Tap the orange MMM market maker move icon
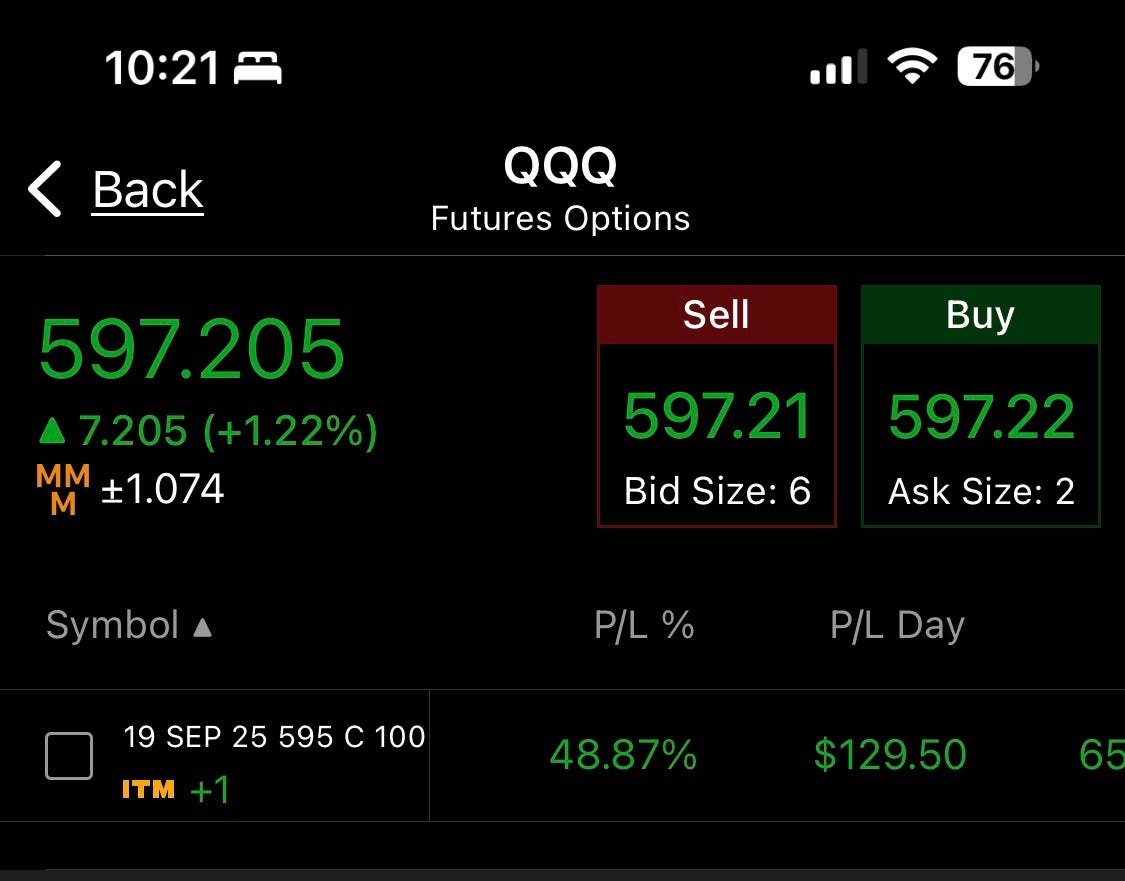This screenshot has width=1125, height=881. [63, 490]
